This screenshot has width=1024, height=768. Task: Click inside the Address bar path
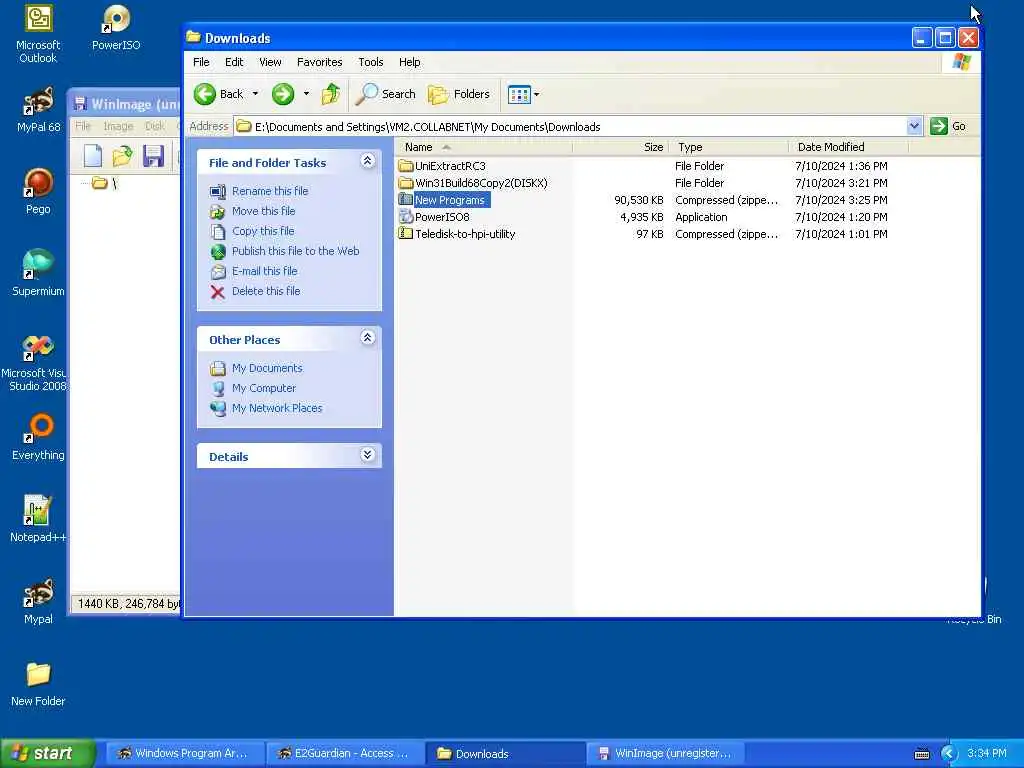pos(571,127)
